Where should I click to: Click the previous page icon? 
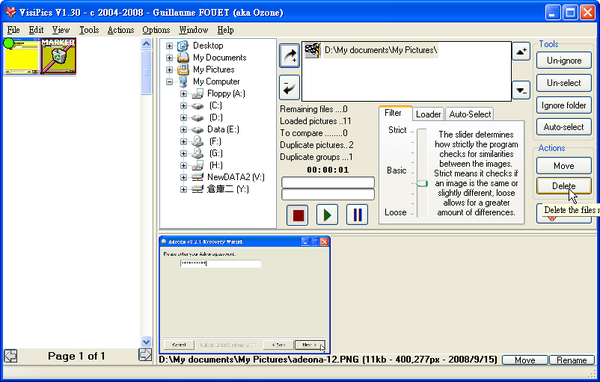click(x=10, y=356)
